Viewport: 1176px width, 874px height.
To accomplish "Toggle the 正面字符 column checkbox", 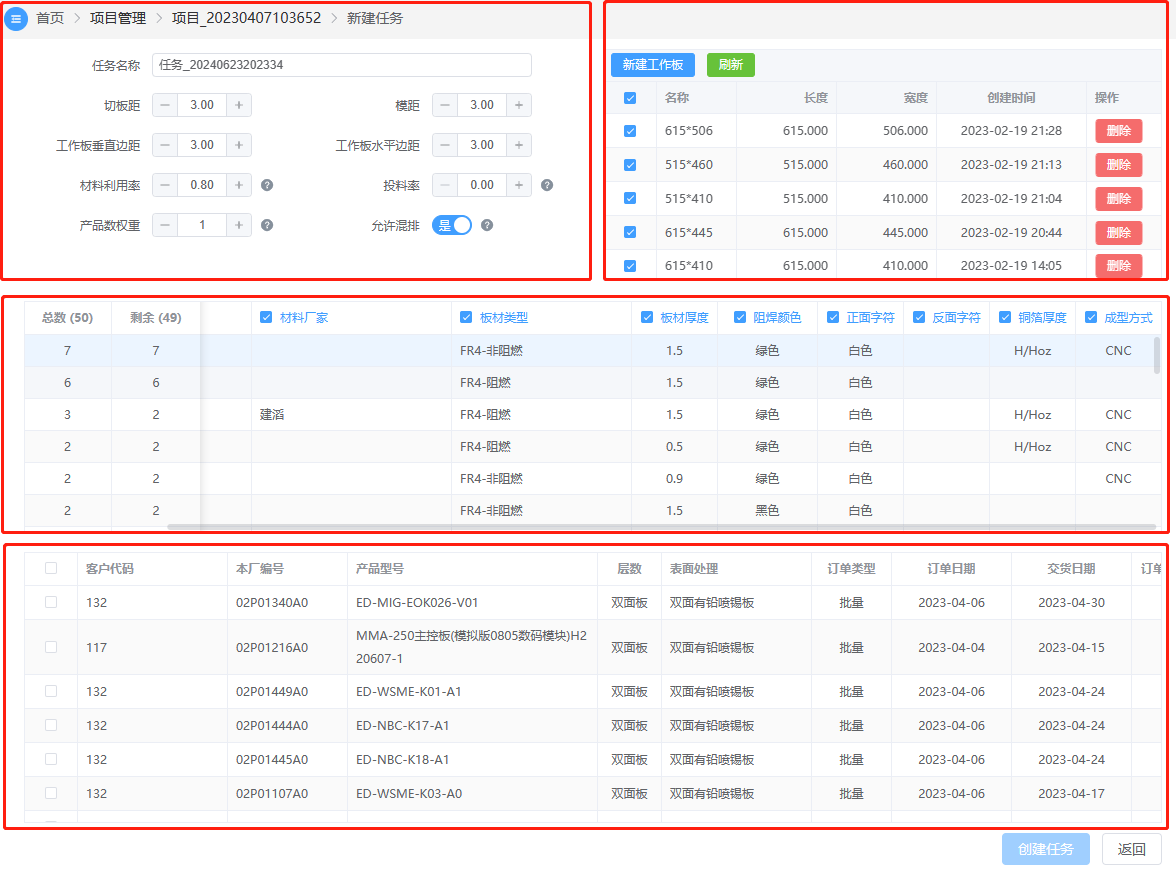I will point(833,317).
